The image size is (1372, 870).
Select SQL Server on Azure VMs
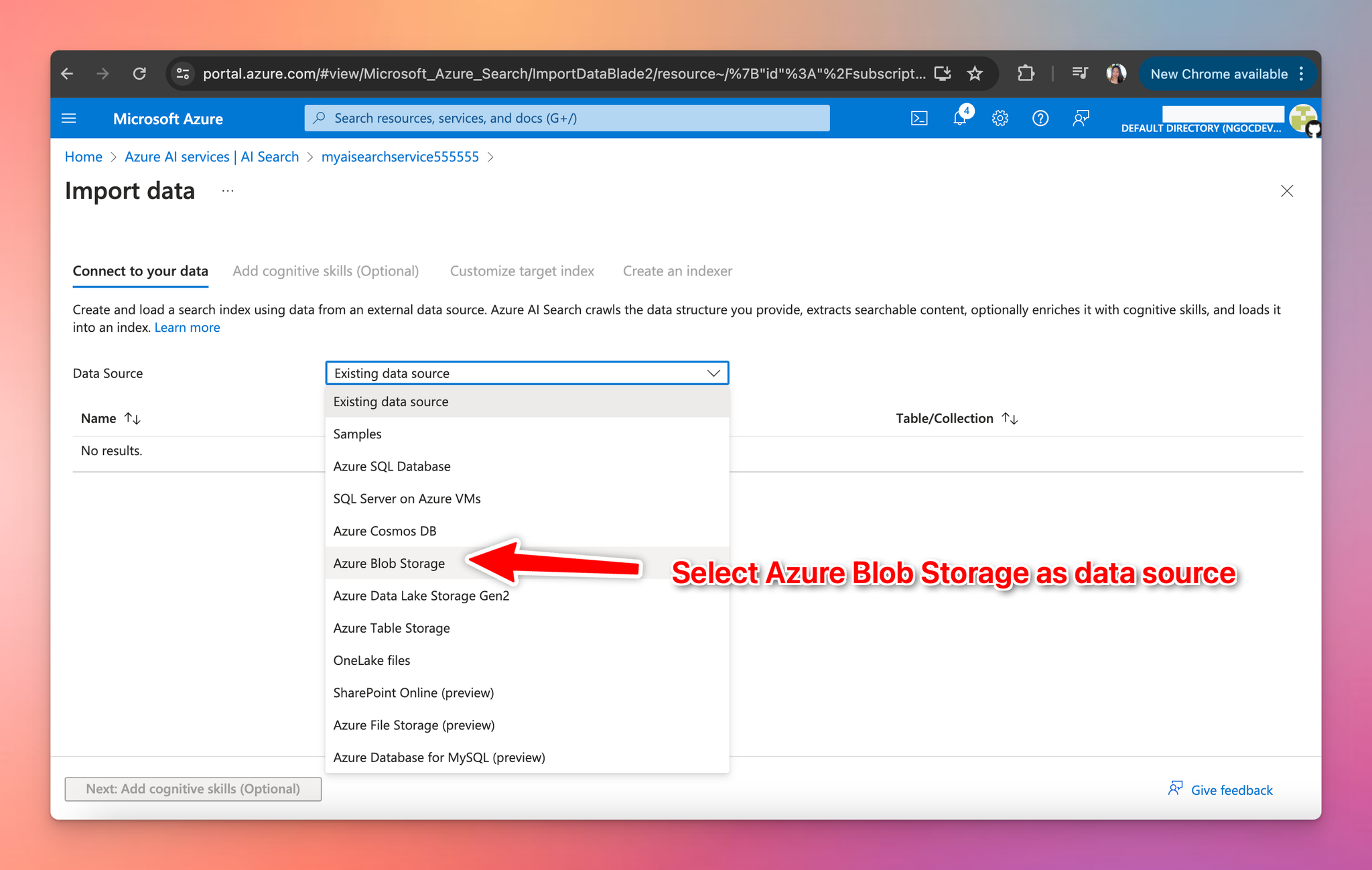coord(527,499)
